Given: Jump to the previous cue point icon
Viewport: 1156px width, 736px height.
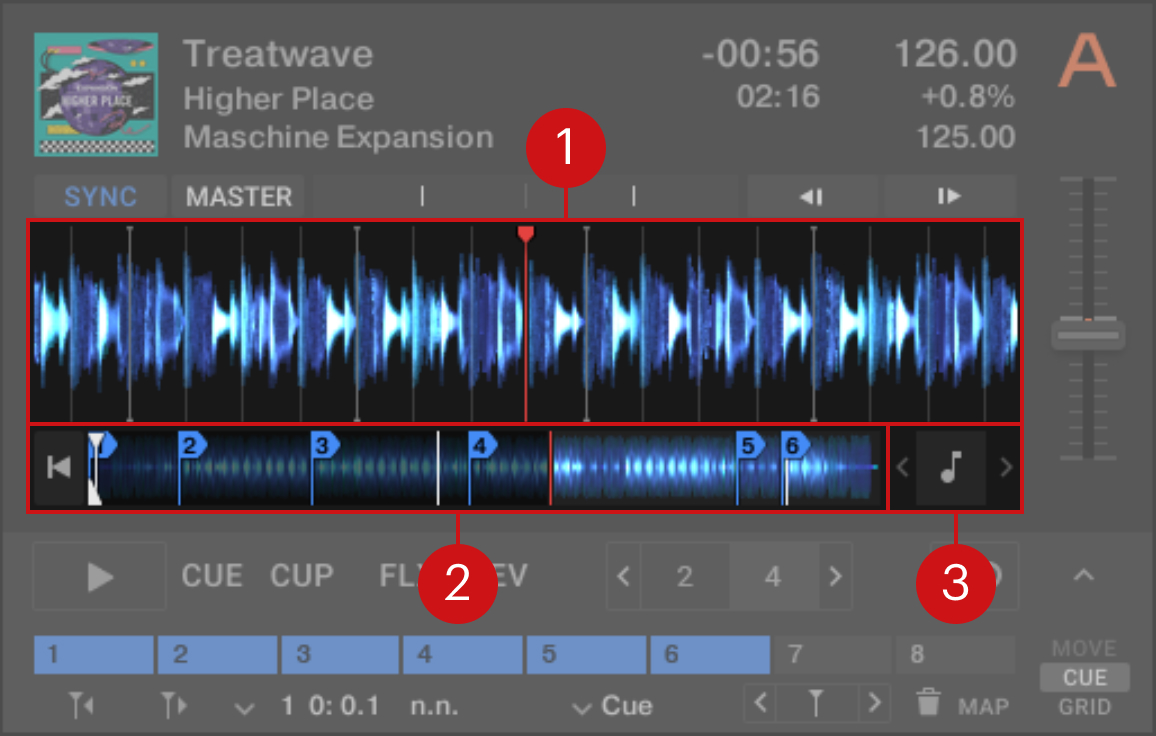Looking at the screenshot, I should coord(79,706).
